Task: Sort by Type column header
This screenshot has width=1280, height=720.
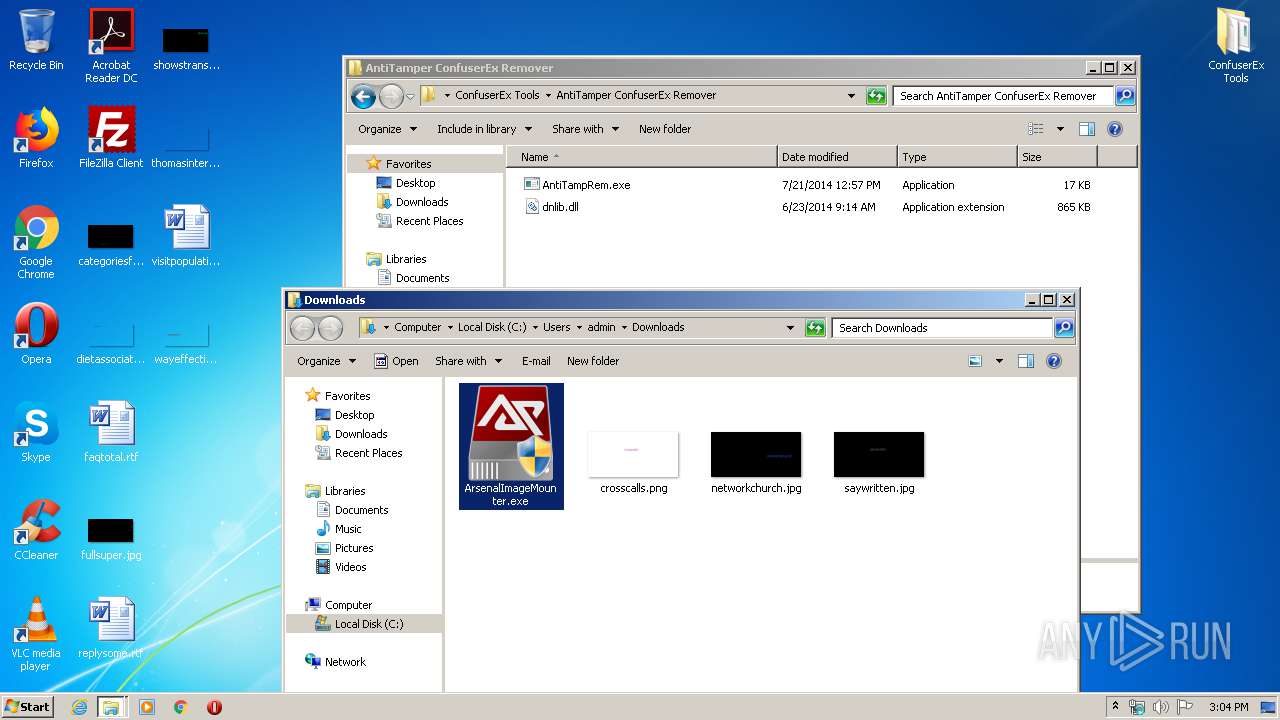Action: [x=957, y=157]
